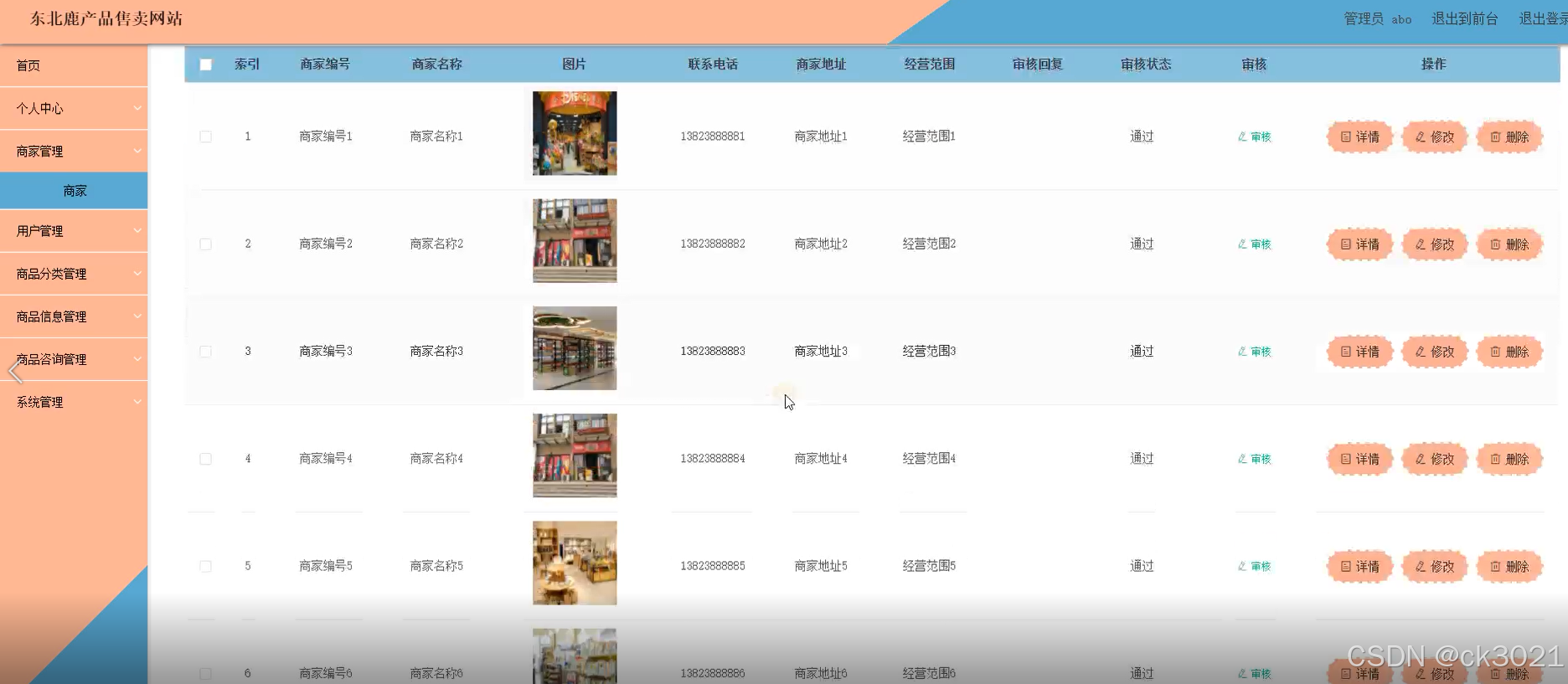
Task: Click the 修改 pencil icon in row 商家编号1
Action: pos(1421,136)
